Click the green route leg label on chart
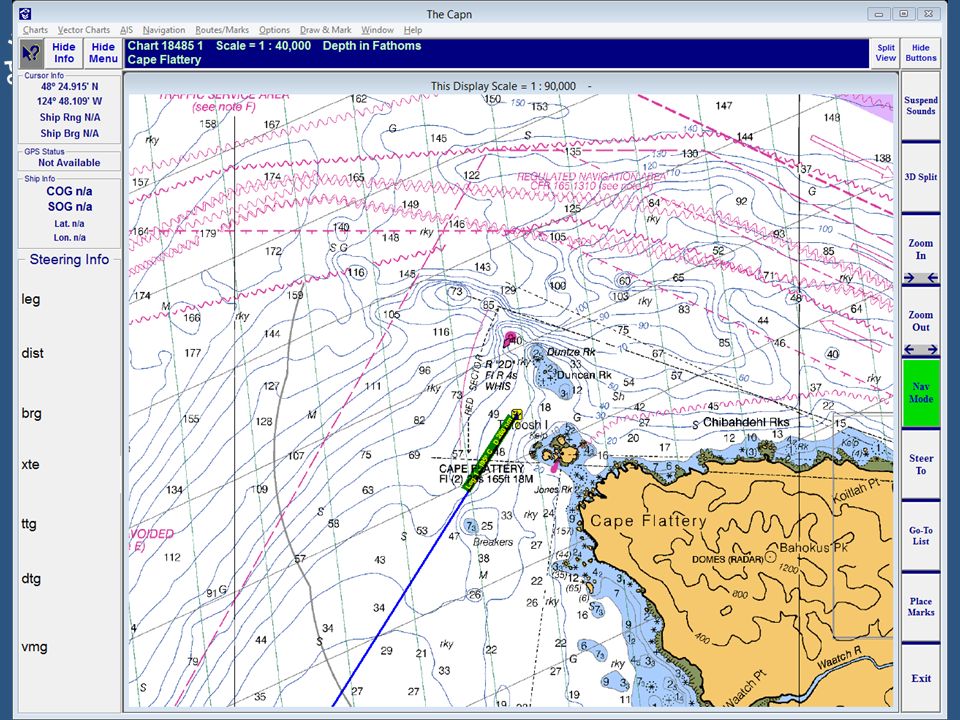 point(491,452)
